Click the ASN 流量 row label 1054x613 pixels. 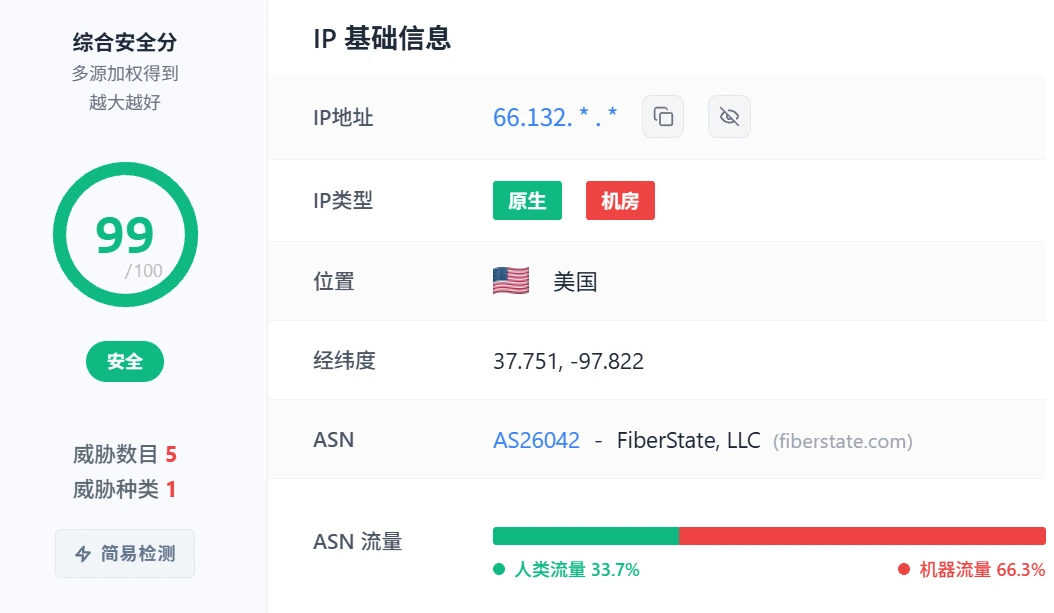[358, 542]
